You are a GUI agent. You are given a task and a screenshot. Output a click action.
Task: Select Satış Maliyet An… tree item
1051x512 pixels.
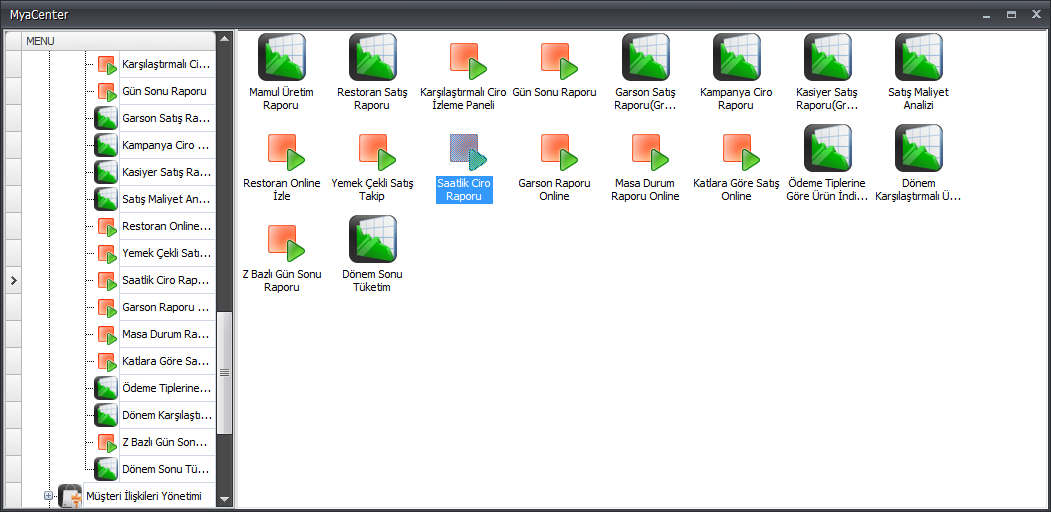coord(167,199)
